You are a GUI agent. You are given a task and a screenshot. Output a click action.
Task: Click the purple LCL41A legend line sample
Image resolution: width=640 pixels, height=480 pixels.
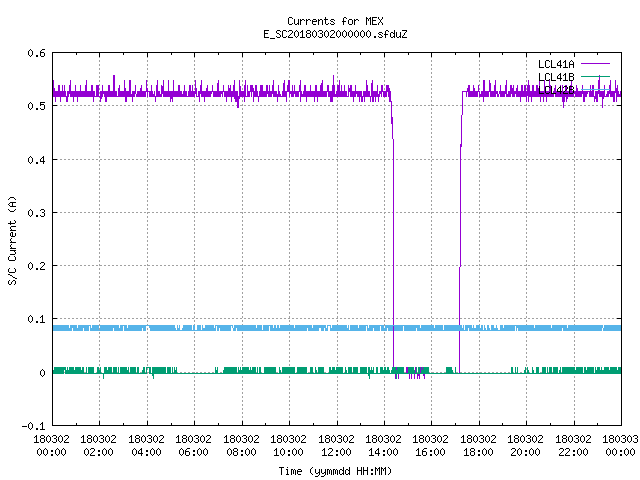(595, 64)
